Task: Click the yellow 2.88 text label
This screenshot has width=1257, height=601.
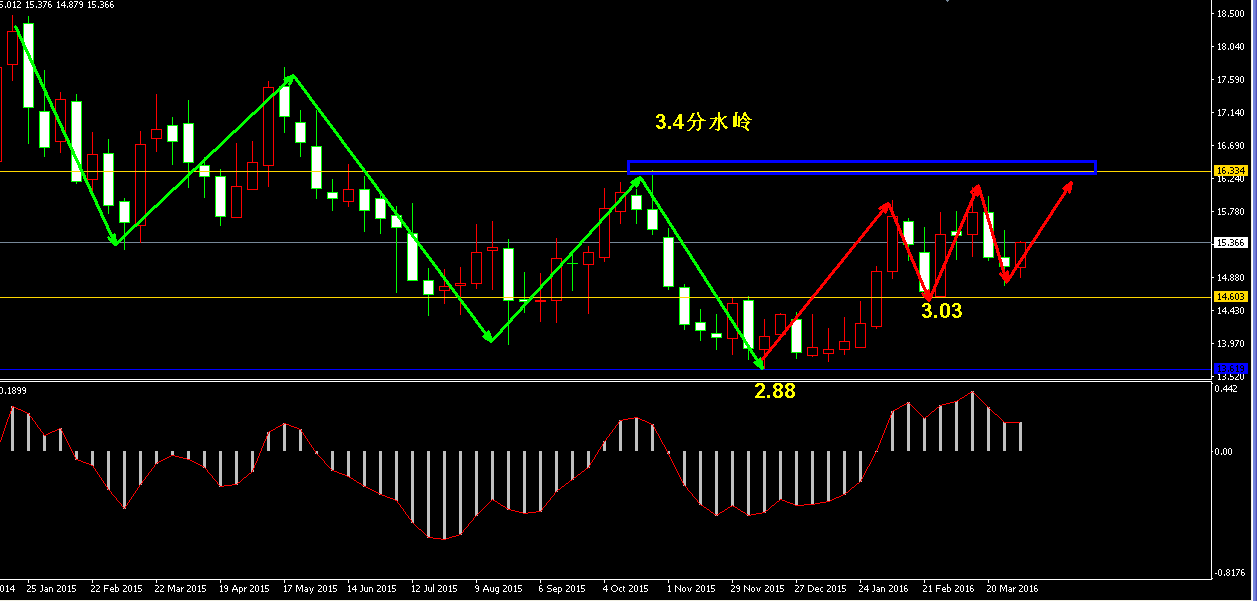Action: (774, 392)
